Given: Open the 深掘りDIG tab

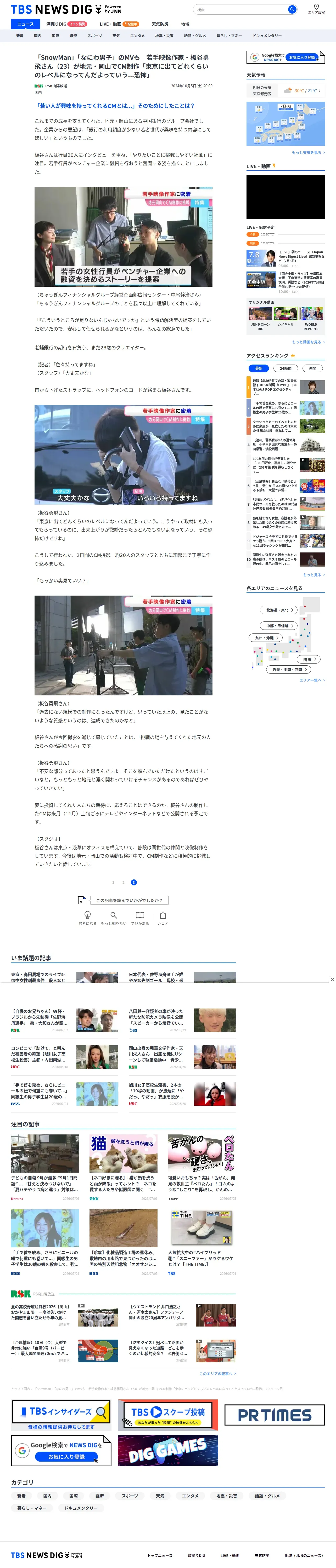Looking at the screenshot, I should coord(66,24).
